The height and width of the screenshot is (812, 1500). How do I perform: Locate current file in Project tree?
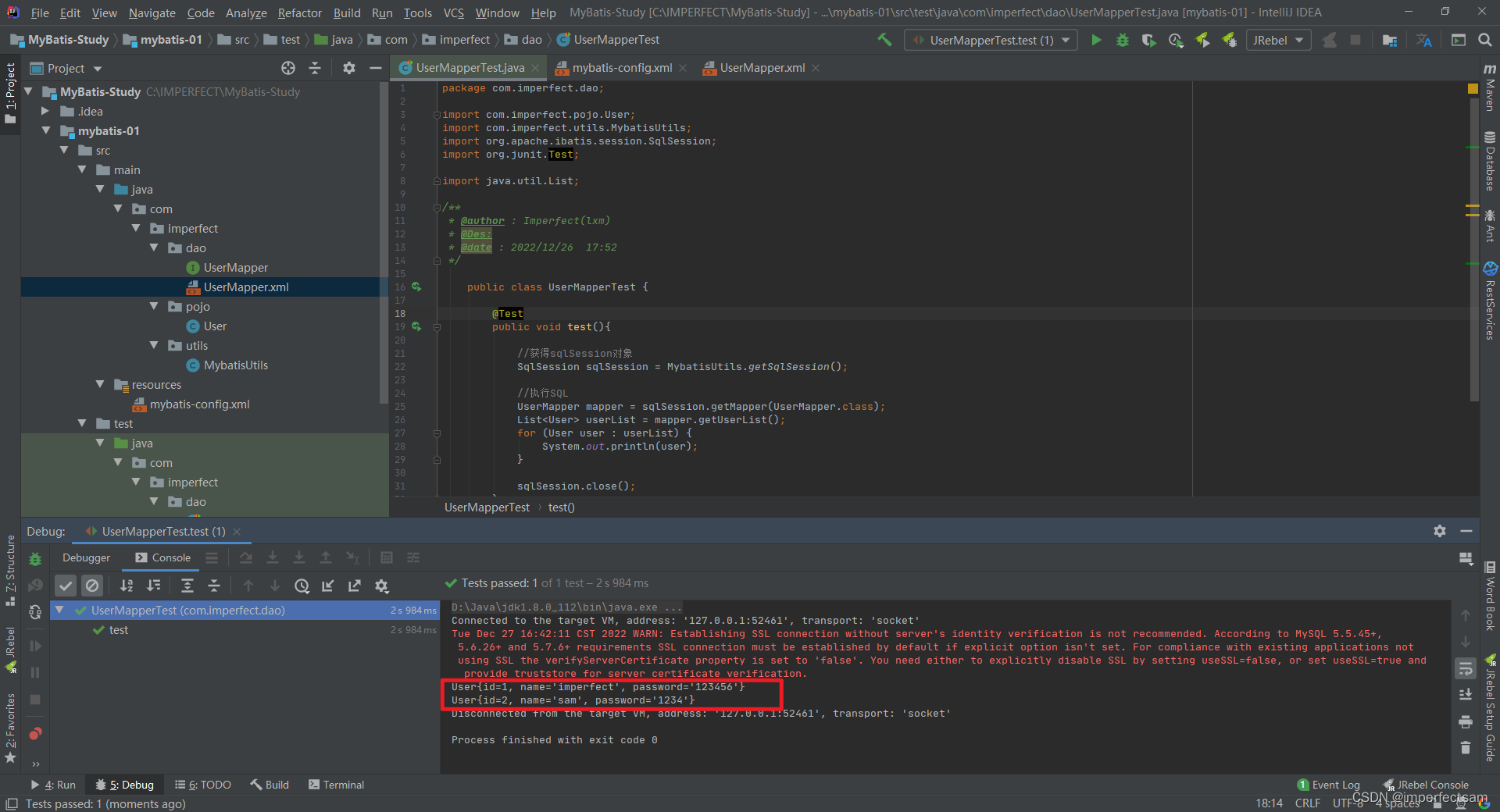[x=288, y=68]
